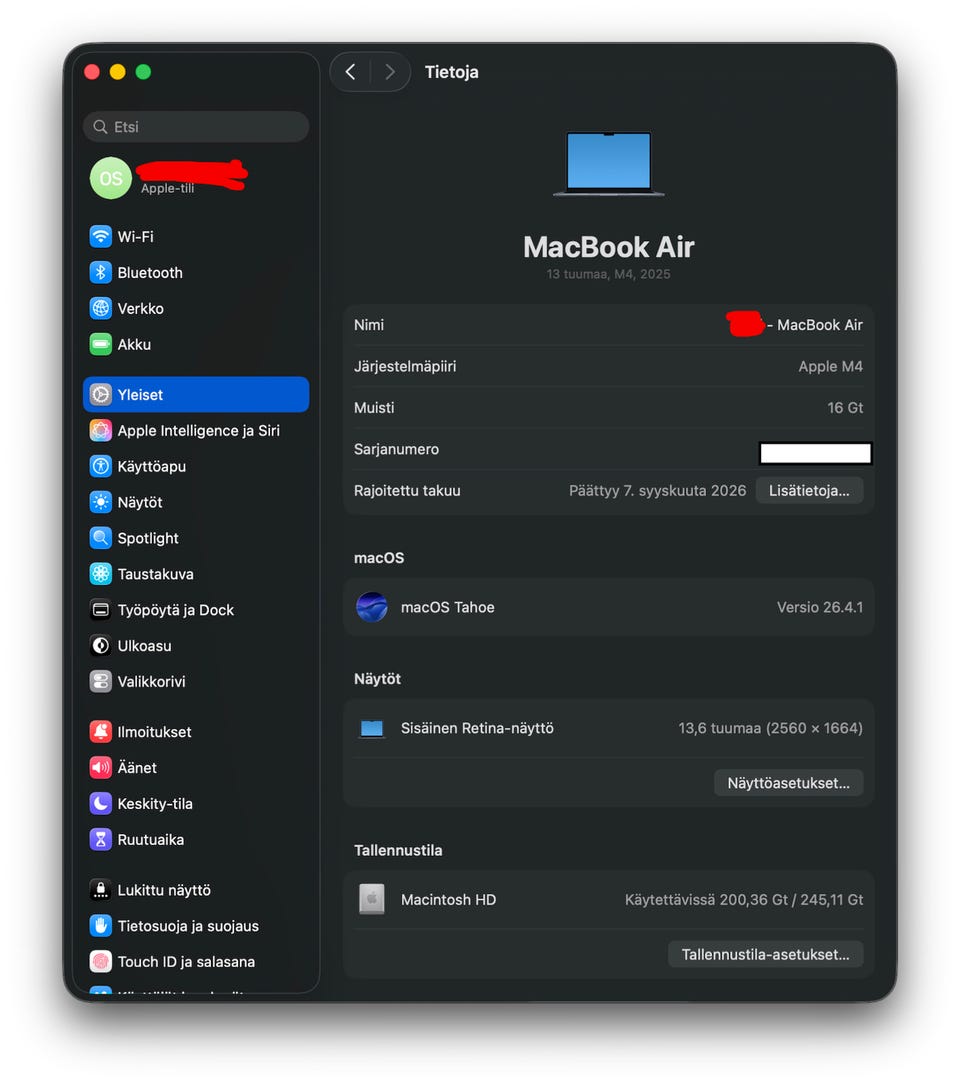
Task: Select the Verkko globe icon
Action: (100, 308)
